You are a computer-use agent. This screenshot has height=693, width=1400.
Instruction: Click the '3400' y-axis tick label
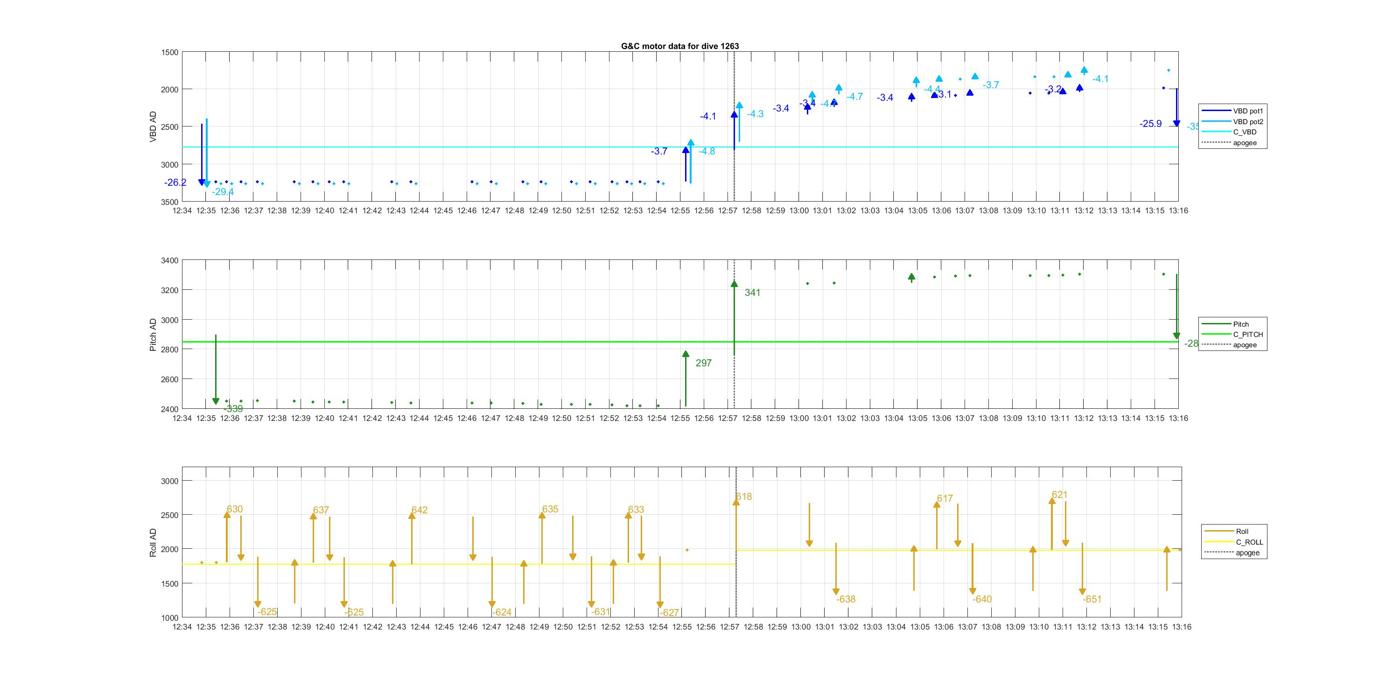[x=170, y=261]
